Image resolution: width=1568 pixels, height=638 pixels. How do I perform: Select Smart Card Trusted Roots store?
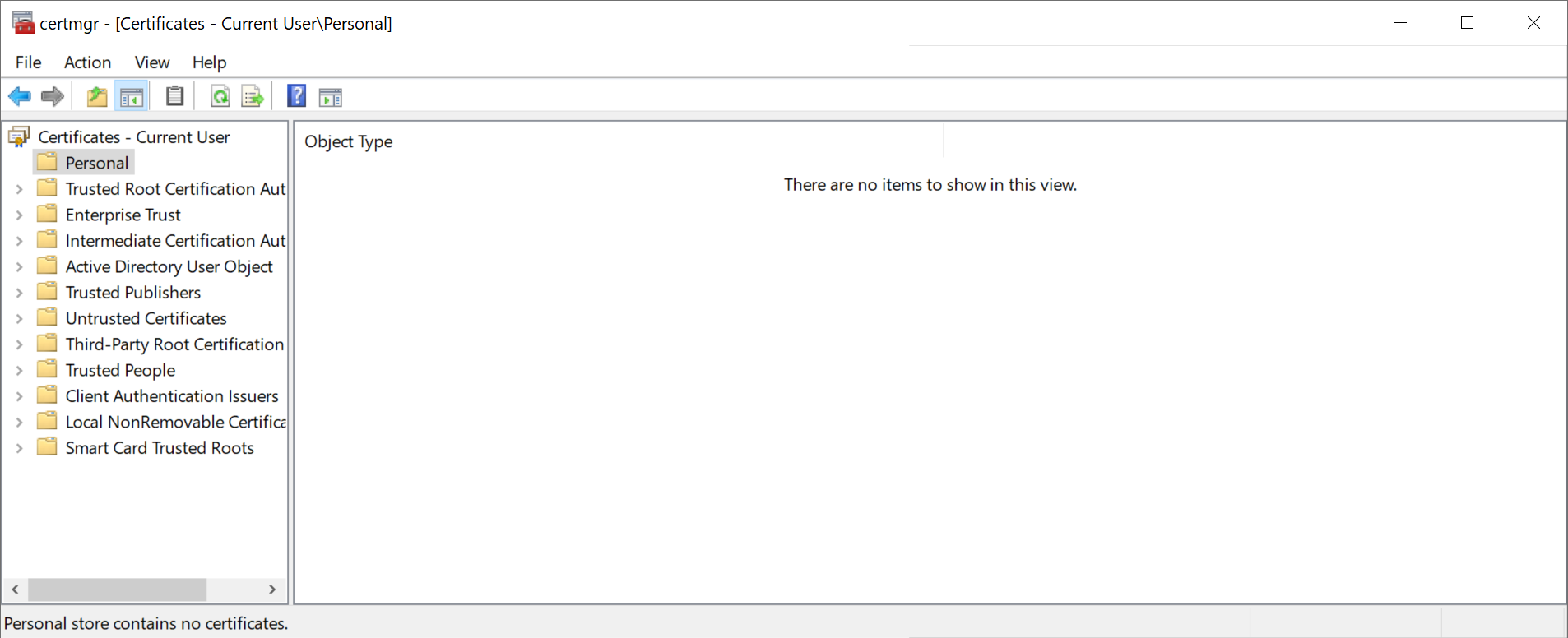coord(159,448)
